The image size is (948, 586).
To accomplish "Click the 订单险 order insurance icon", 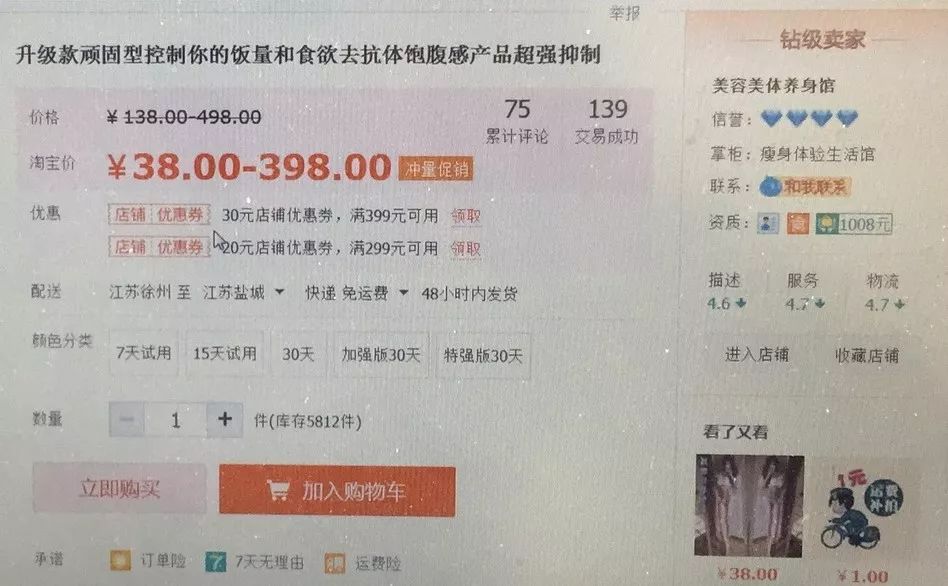I will [120, 561].
